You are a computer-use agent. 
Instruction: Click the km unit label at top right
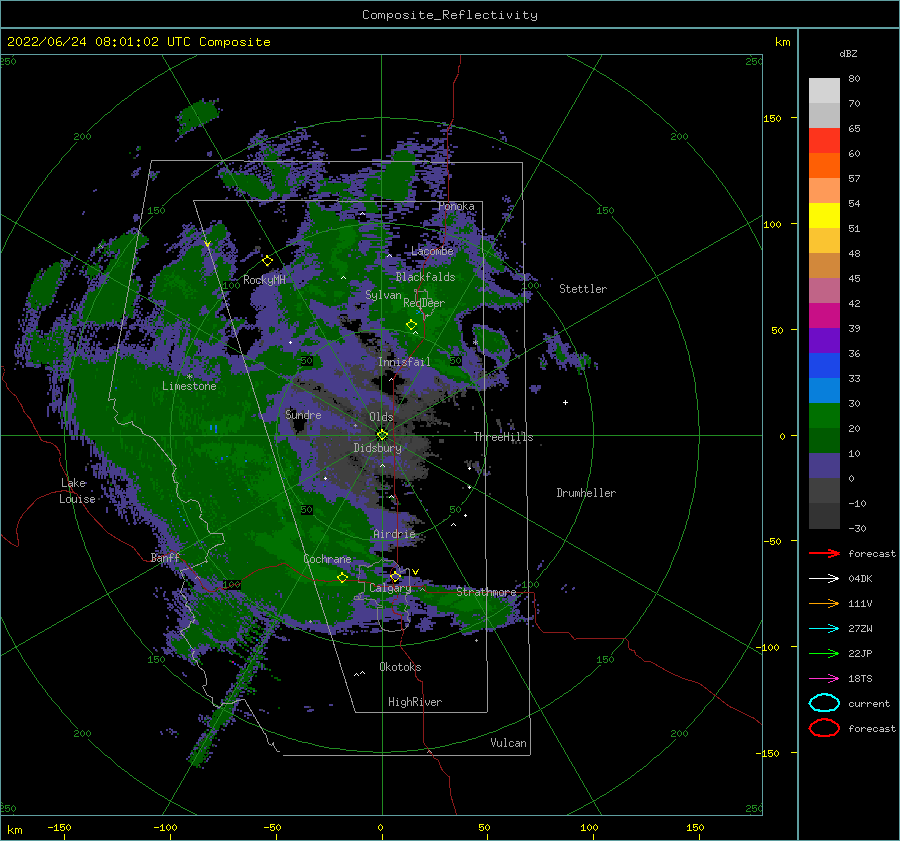coord(782,42)
